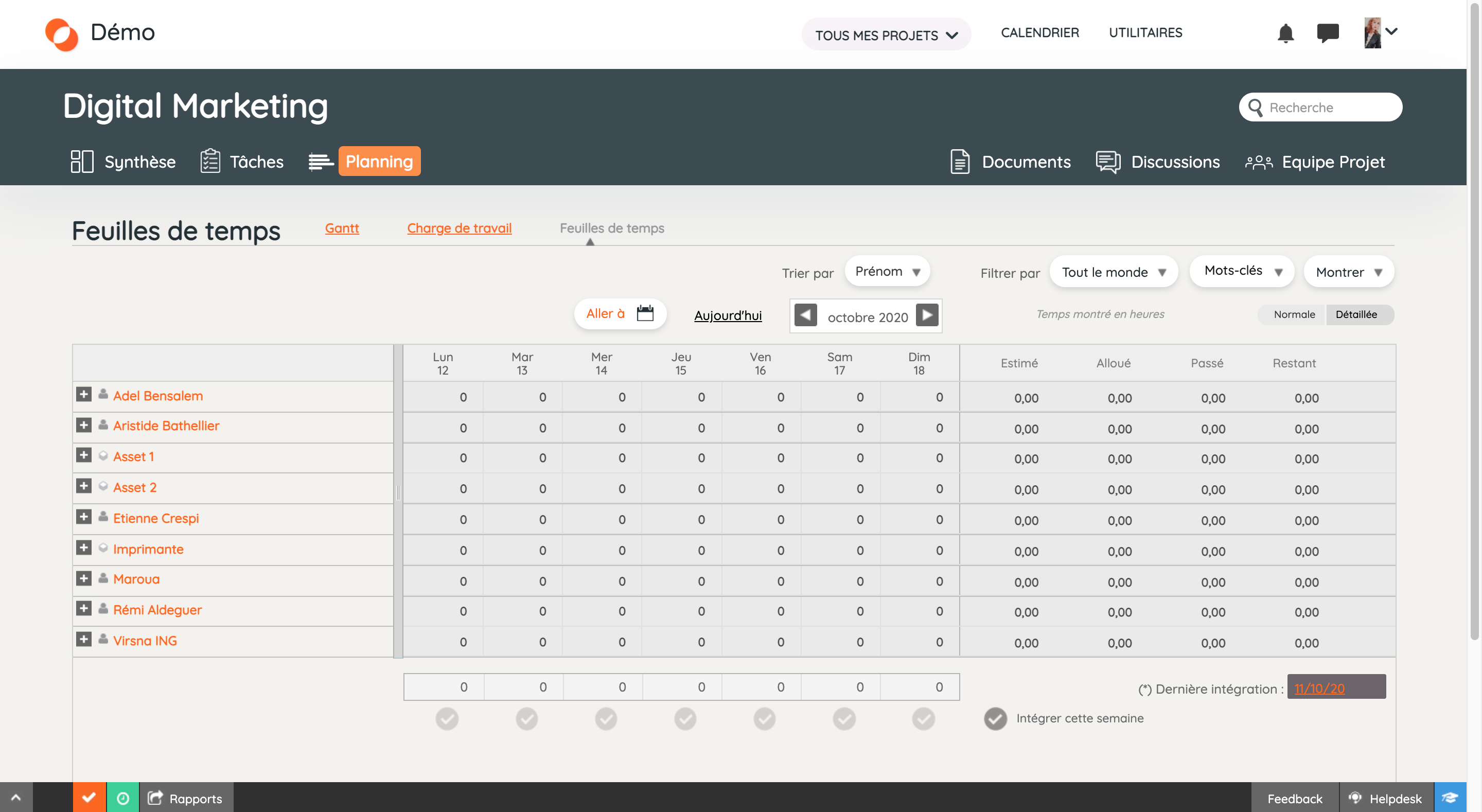Open the CALENDRIER menu
This screenshot has width=1482, height=812.
(1039, 33)
